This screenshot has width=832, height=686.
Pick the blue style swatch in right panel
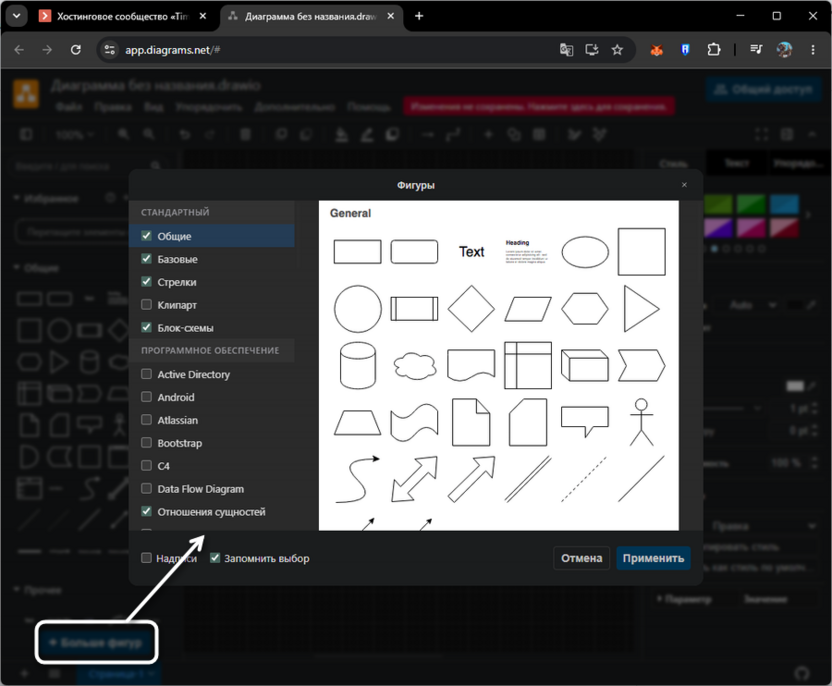click(x=784, y=205)
